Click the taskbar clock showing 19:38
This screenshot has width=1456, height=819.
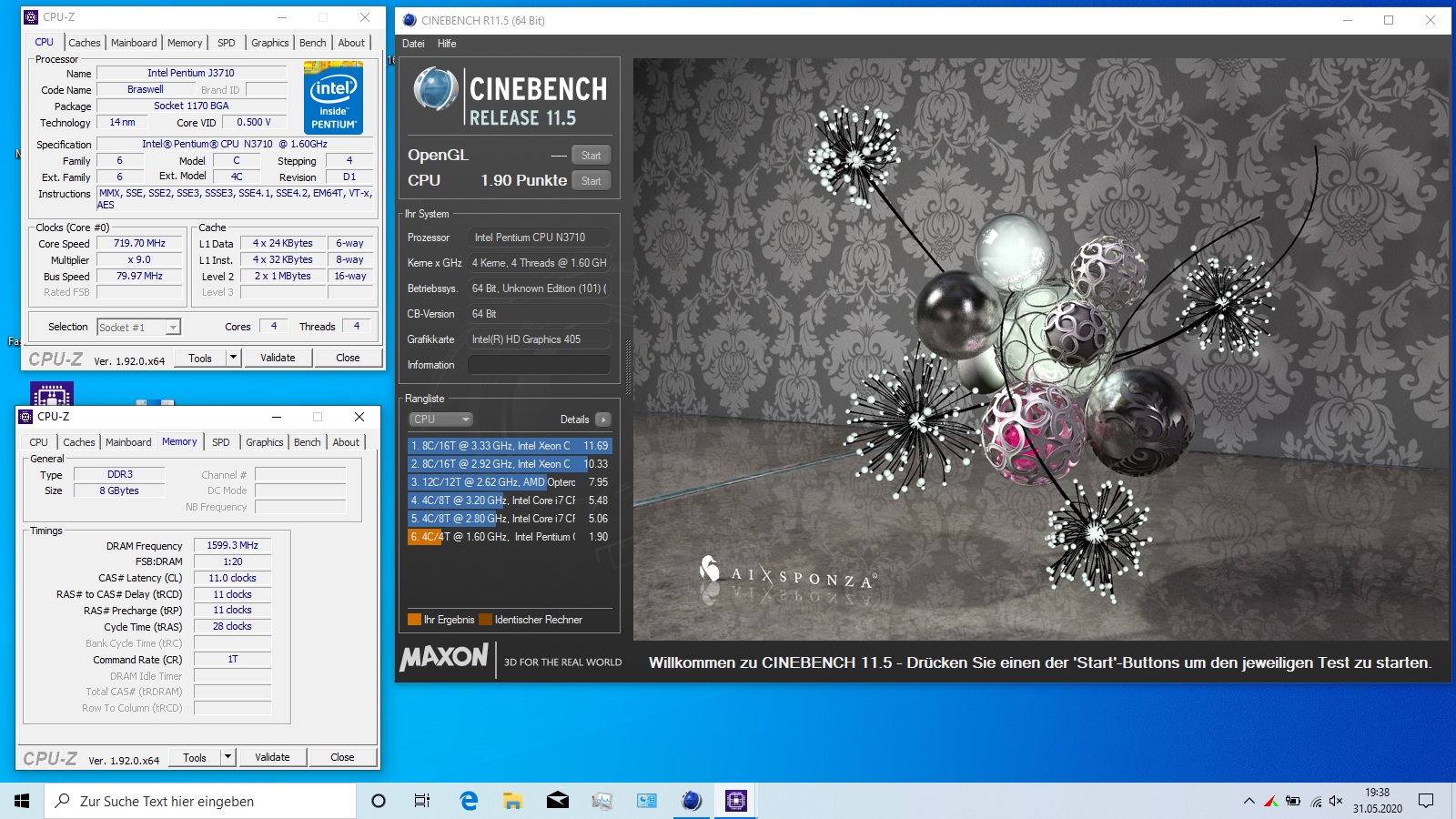[1377, 801]
